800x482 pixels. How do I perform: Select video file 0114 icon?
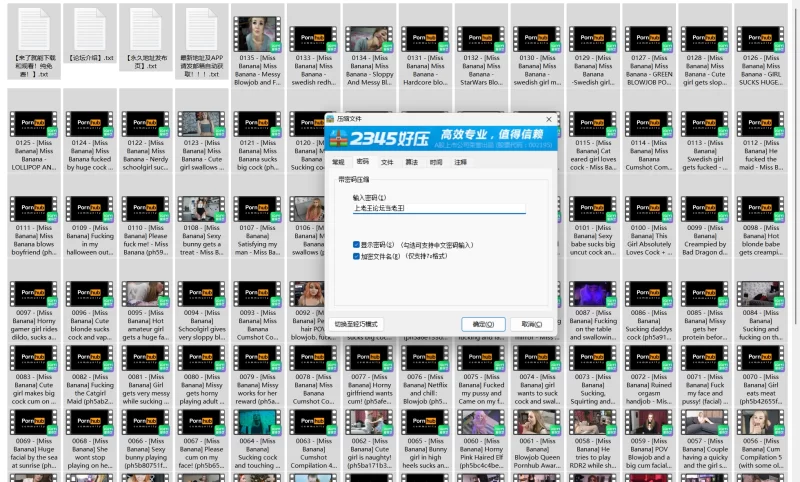click(649, 124)
